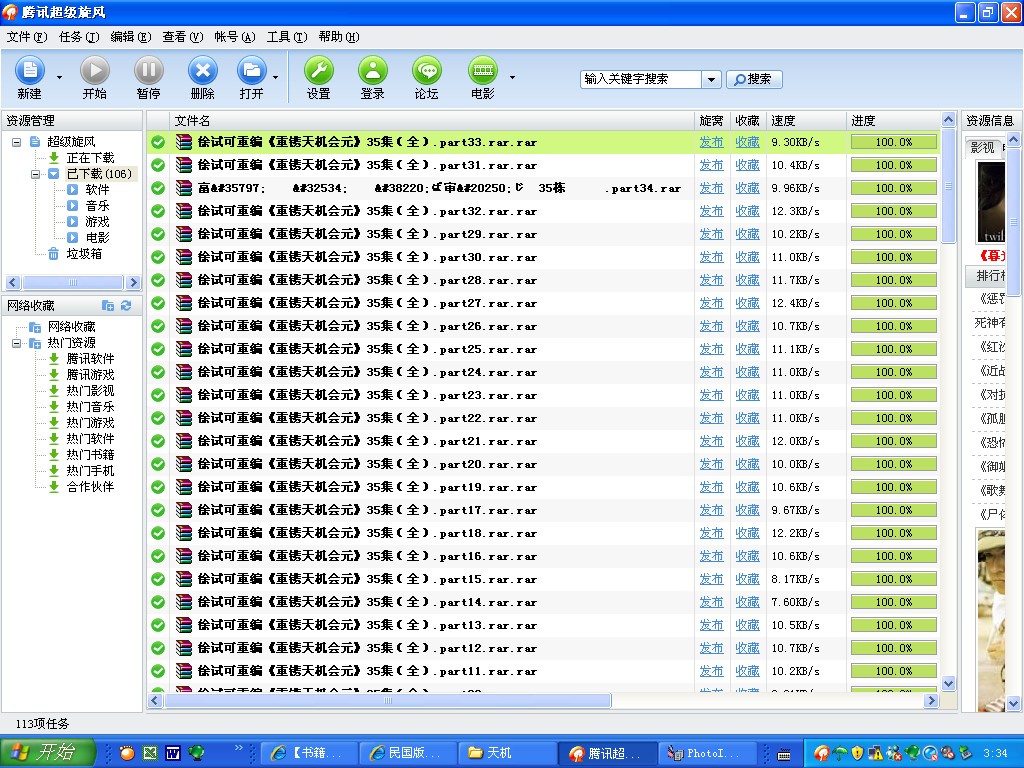Sort by 文件名 column header

point(432,121)
